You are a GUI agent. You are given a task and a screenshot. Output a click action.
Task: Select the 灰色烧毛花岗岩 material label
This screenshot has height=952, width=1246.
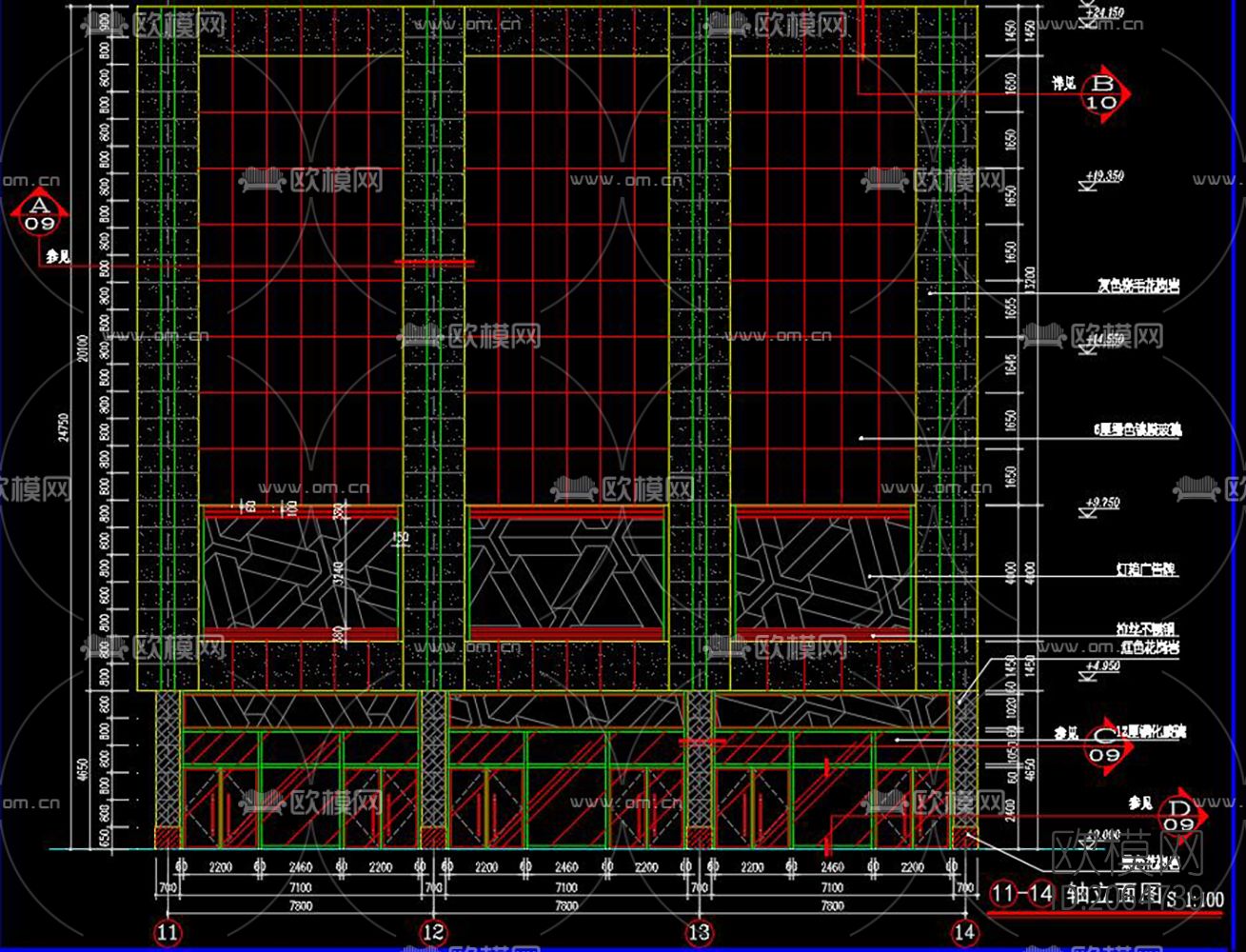(1138, 284)
